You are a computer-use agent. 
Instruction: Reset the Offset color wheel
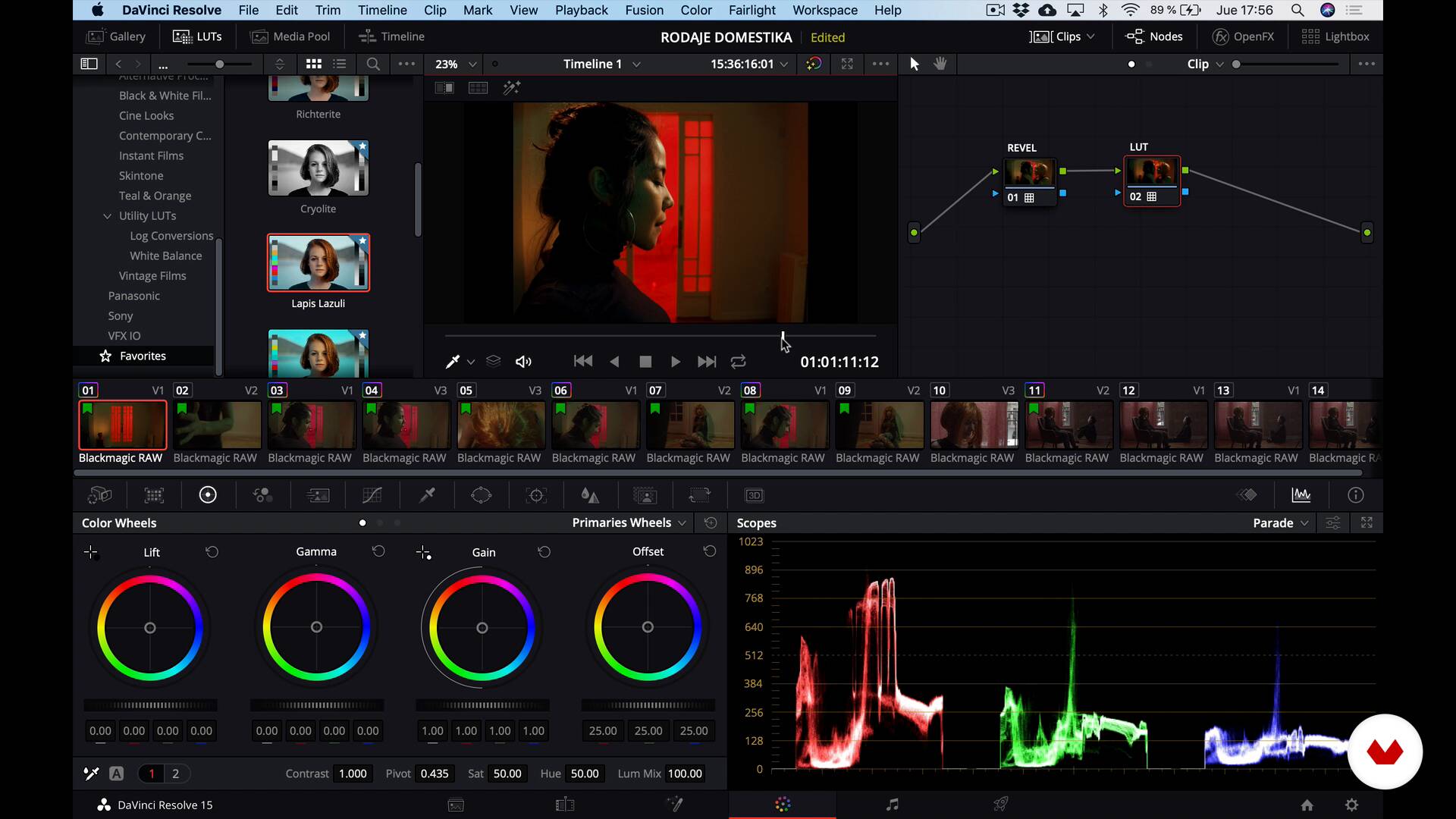tap(710, 551)
